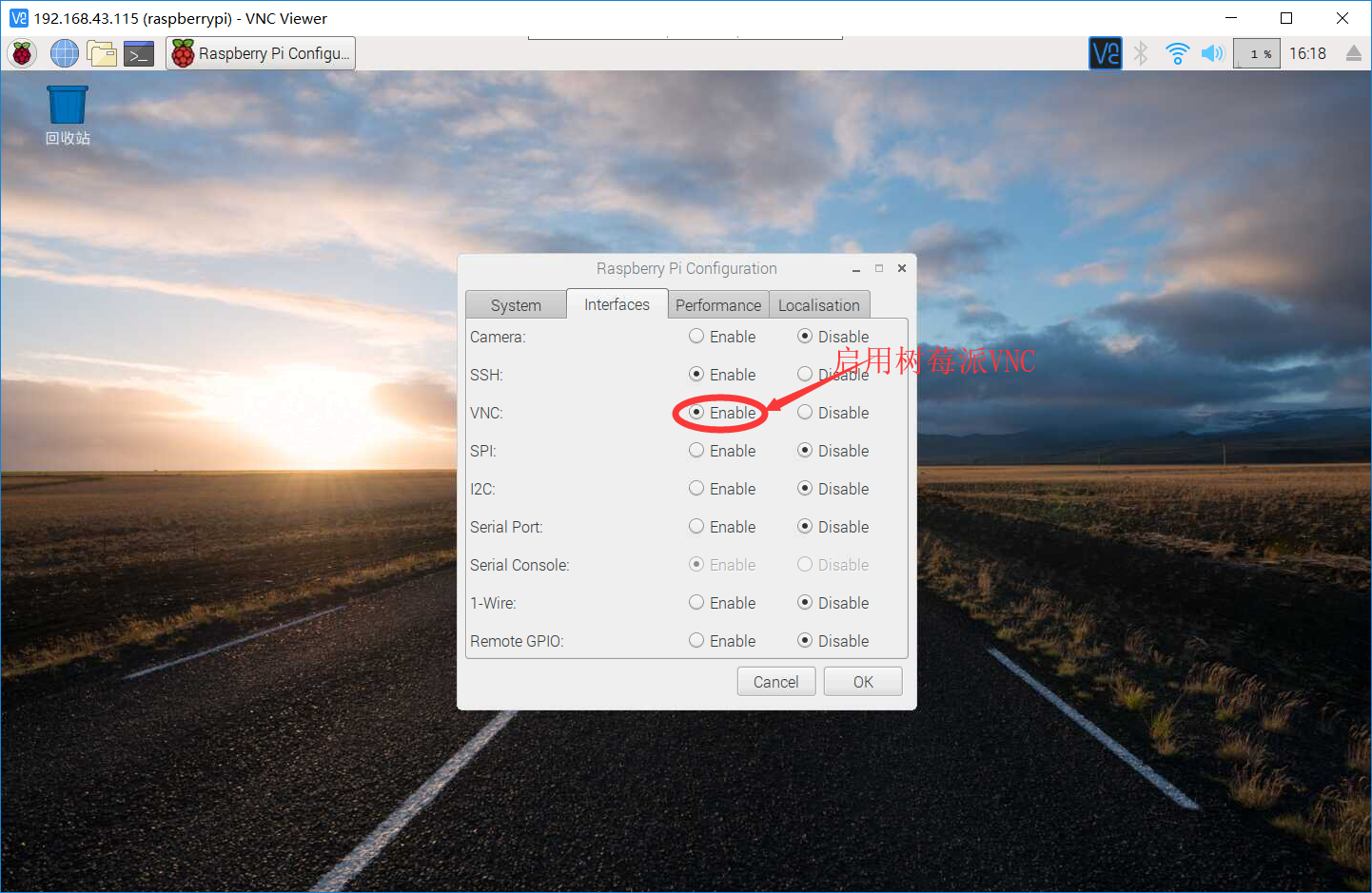Click the 16:18 clock
The image size is (1372, 893).
click(x=1307, y=53)
